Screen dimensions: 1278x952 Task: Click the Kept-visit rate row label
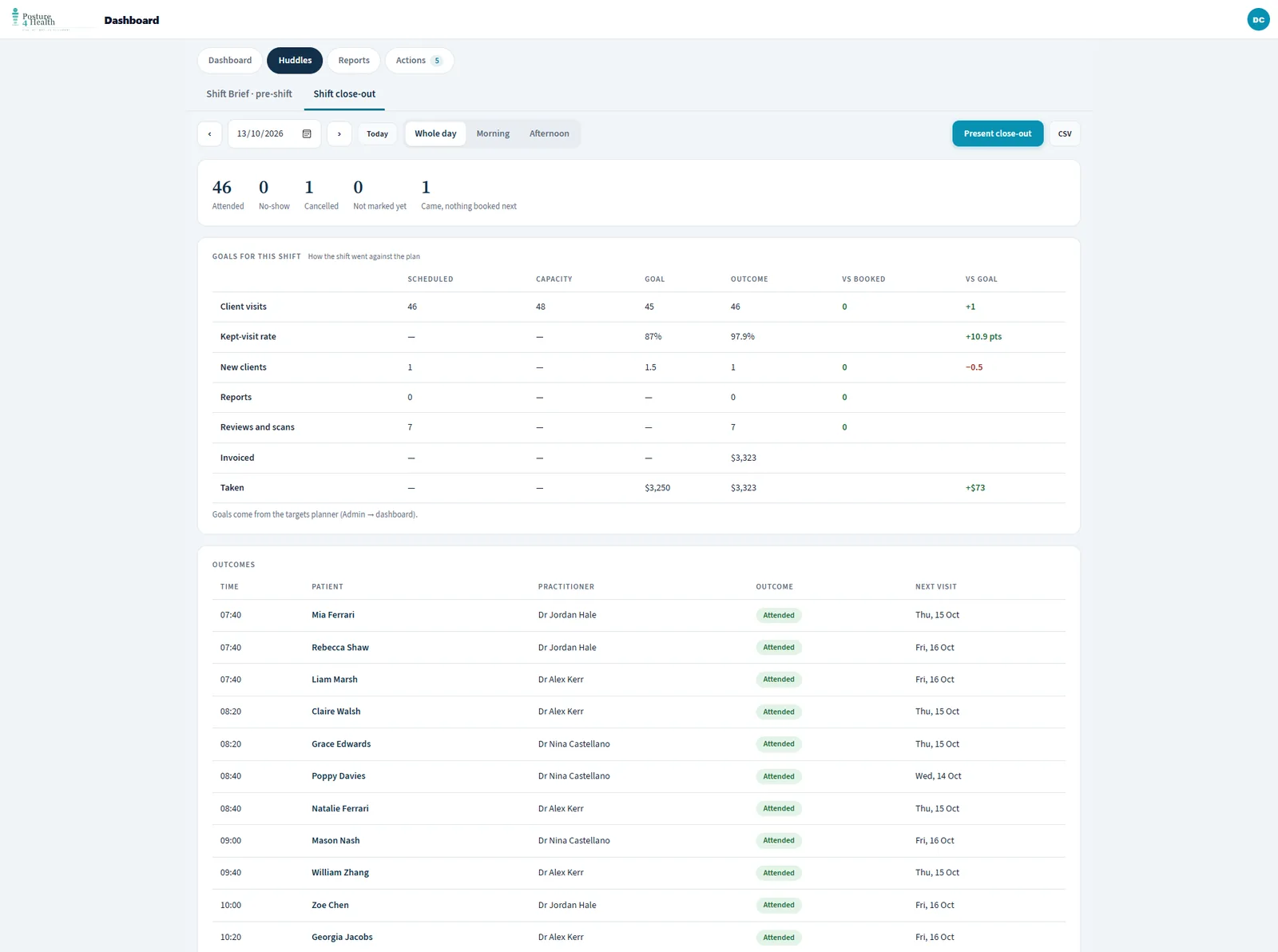pos(248,337)
